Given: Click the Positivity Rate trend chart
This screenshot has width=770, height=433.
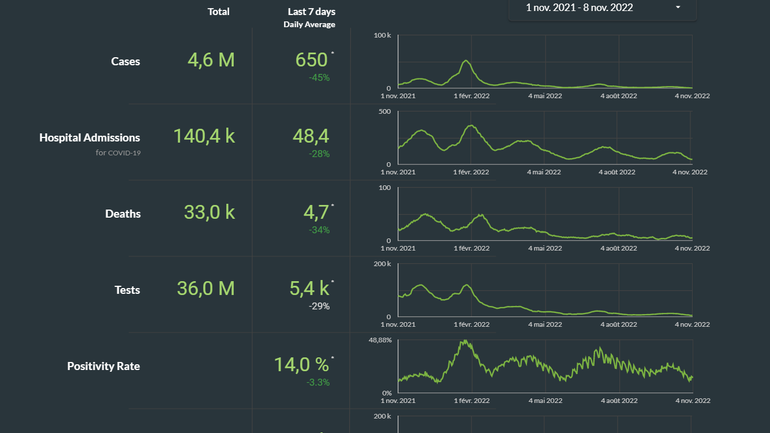Looking at the screenshot, I should (545, 367).
